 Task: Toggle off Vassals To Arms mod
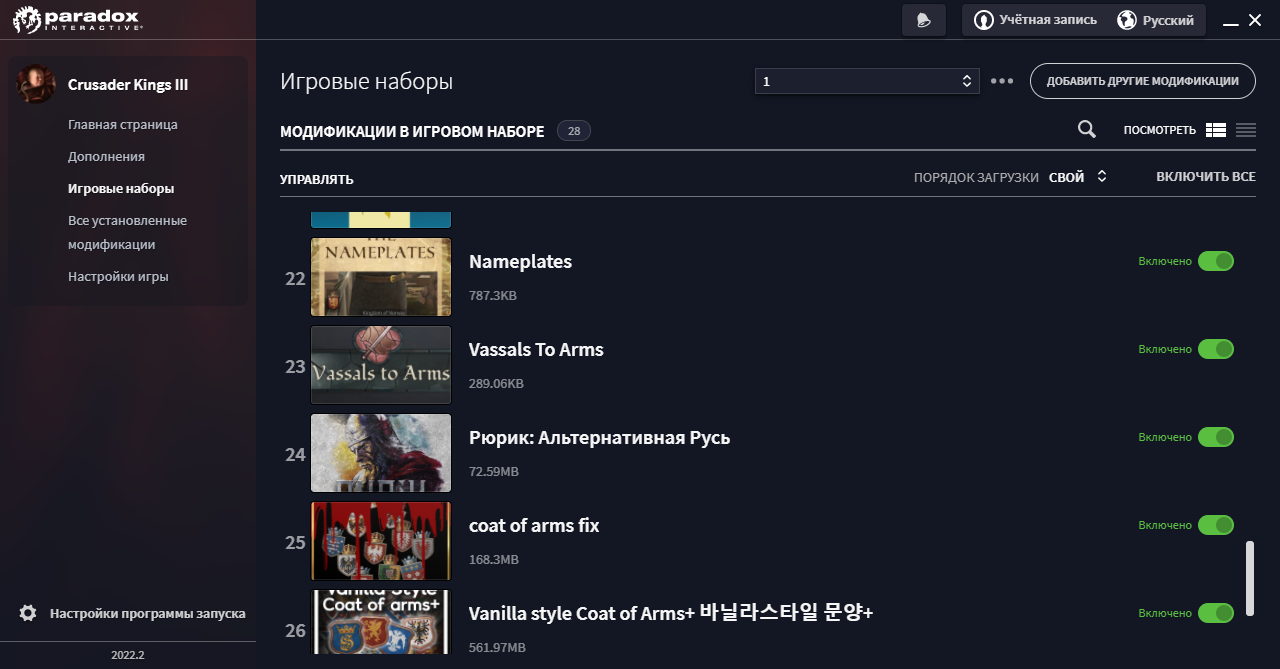tap(1216, 349)
